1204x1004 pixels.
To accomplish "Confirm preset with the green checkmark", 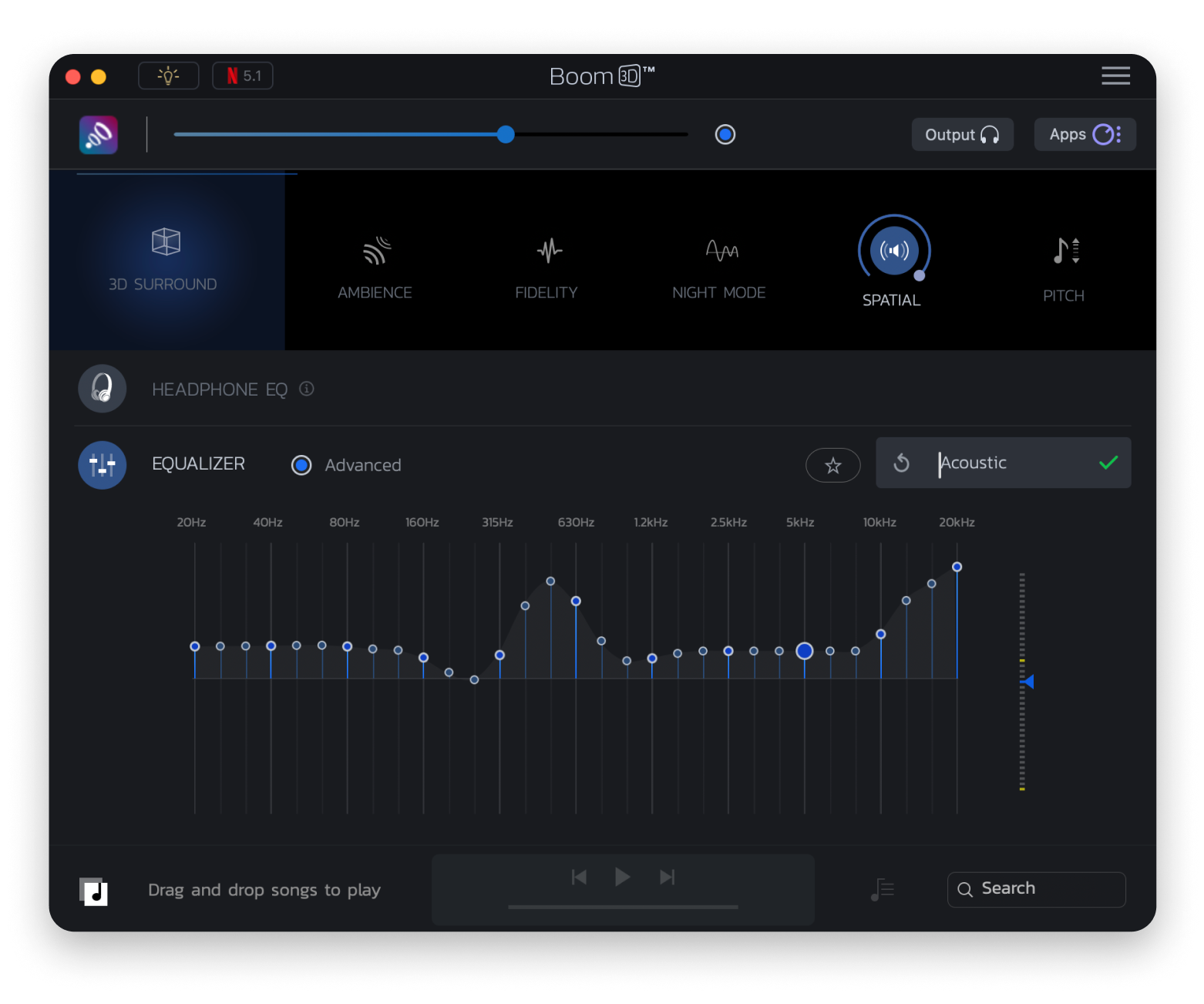I will coord(1108,463).
